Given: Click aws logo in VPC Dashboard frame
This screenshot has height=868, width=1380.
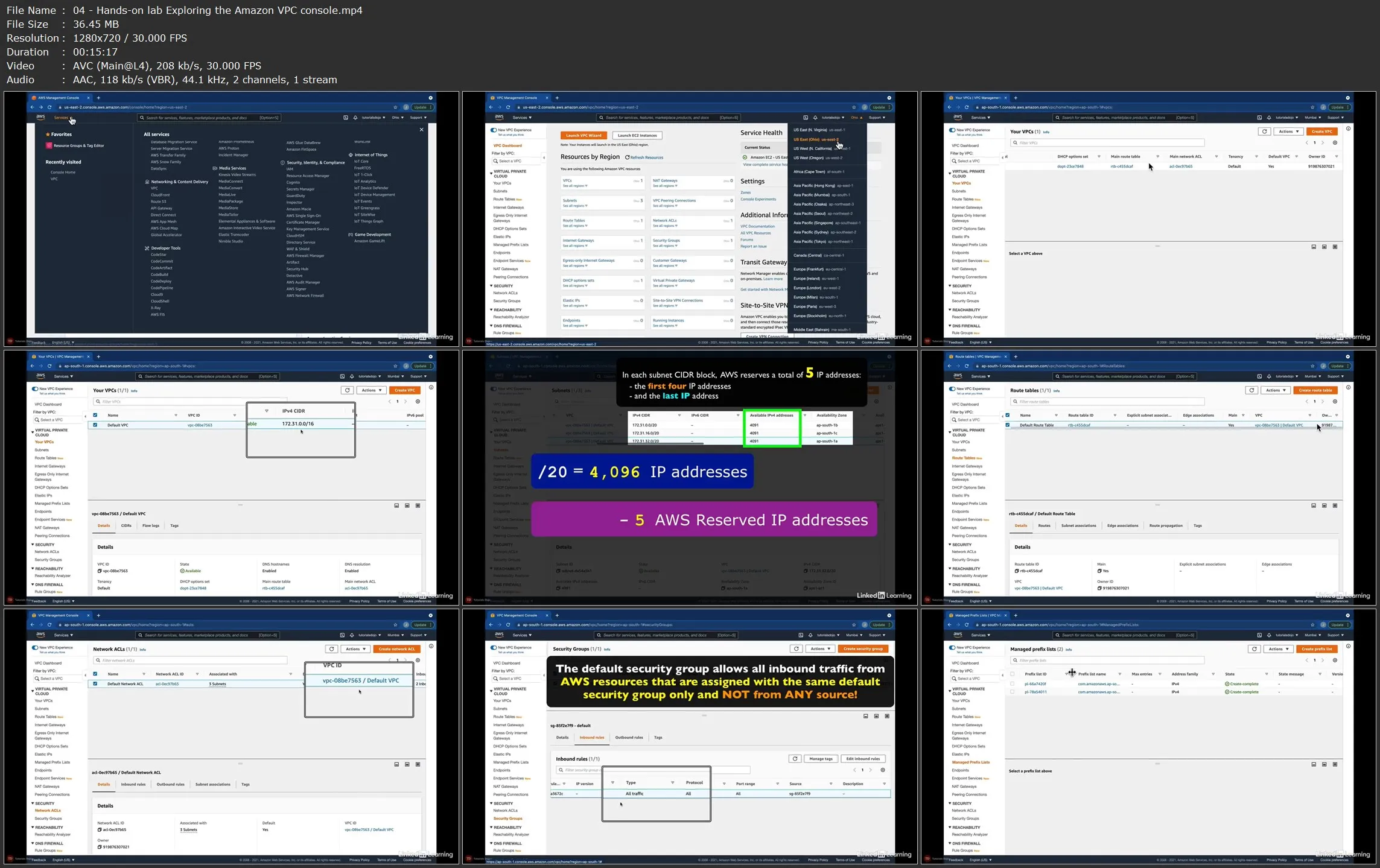Looking at the screenshot, I should click(x=499, y=117).
